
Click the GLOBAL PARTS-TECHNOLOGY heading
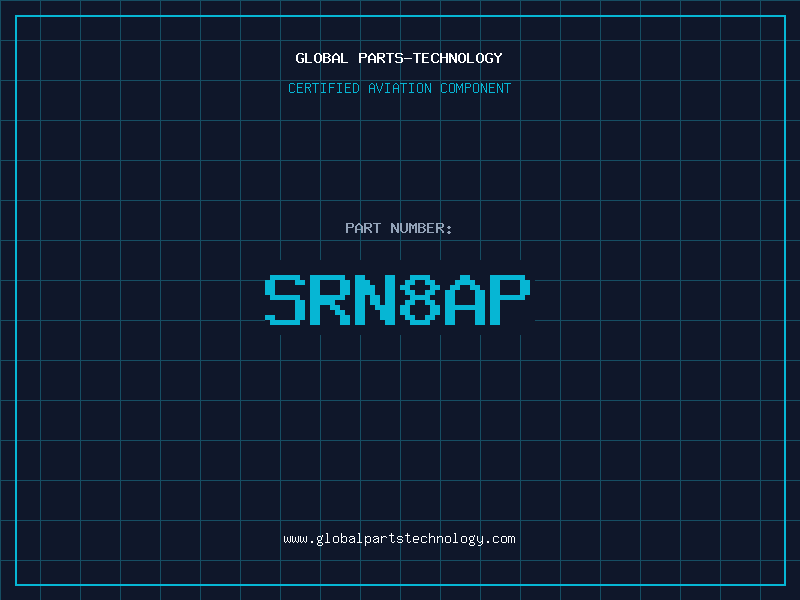click(x=399, y=58)
